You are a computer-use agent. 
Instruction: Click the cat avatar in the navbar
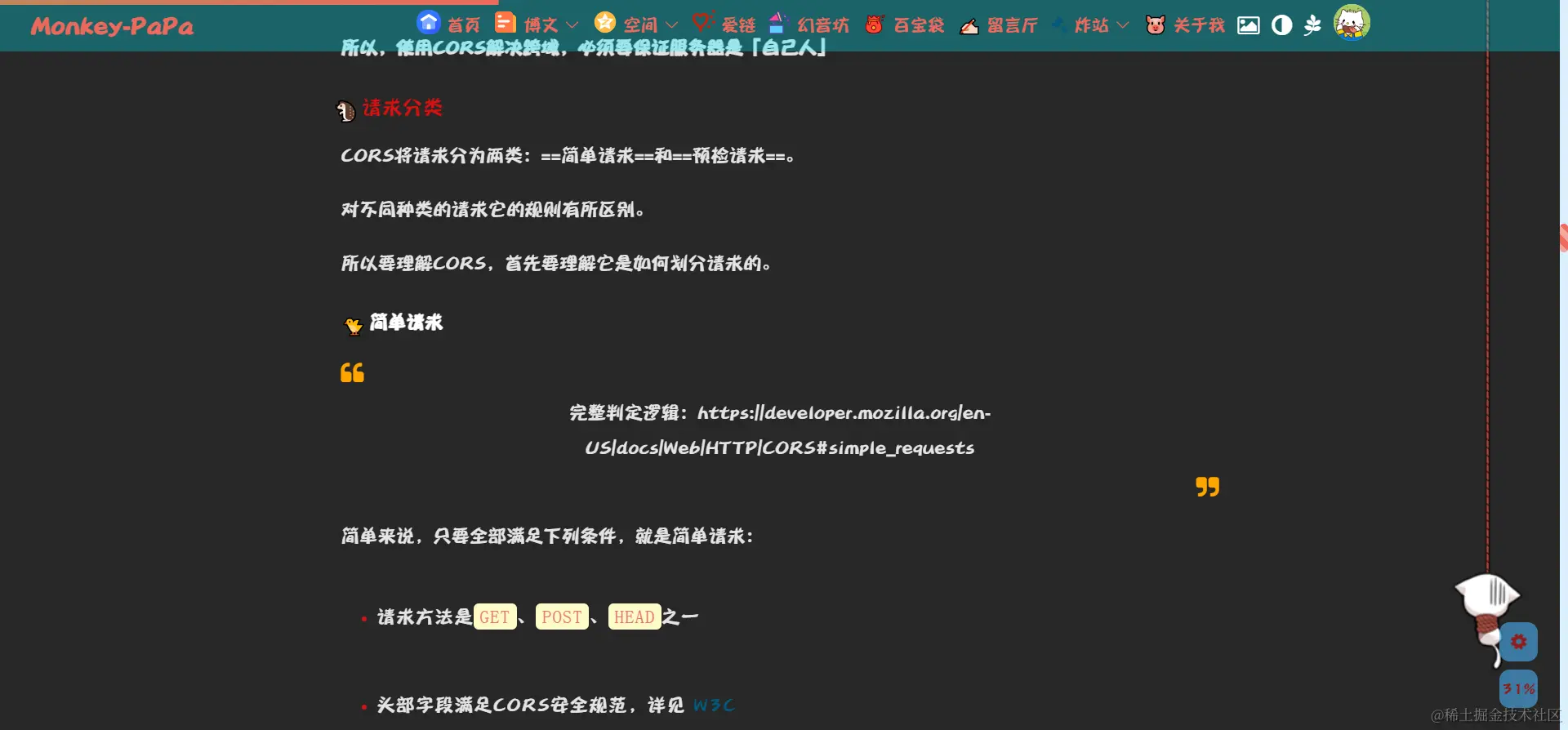[x=1352, y=22]
